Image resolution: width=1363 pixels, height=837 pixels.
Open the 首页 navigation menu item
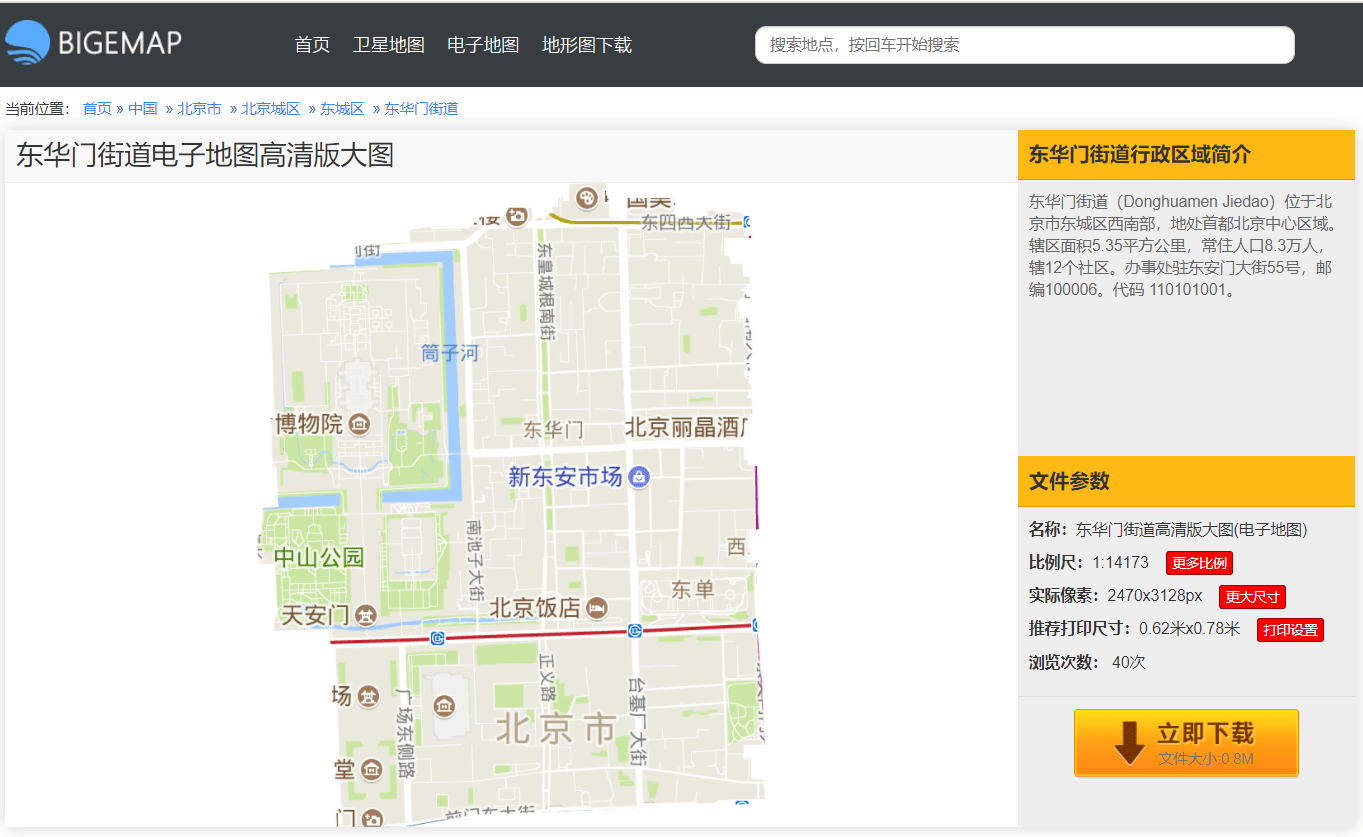(x=312, y=45)
